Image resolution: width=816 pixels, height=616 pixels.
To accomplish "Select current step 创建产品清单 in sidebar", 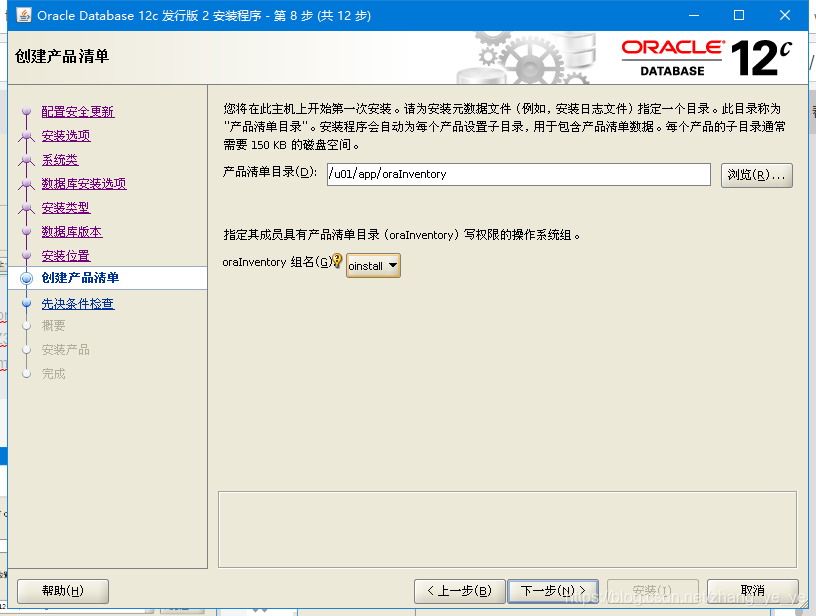I will pyautogui.click(x=107, y=278).
